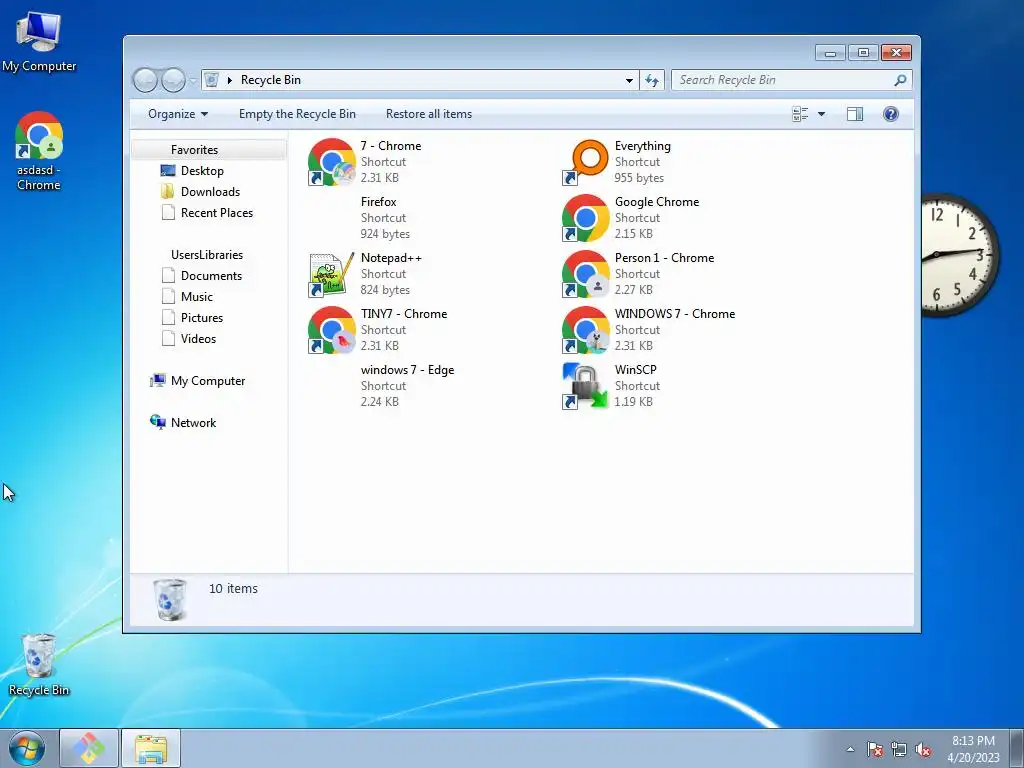
Task: Open the Organize dropdown menu
Action: [178, 114]
